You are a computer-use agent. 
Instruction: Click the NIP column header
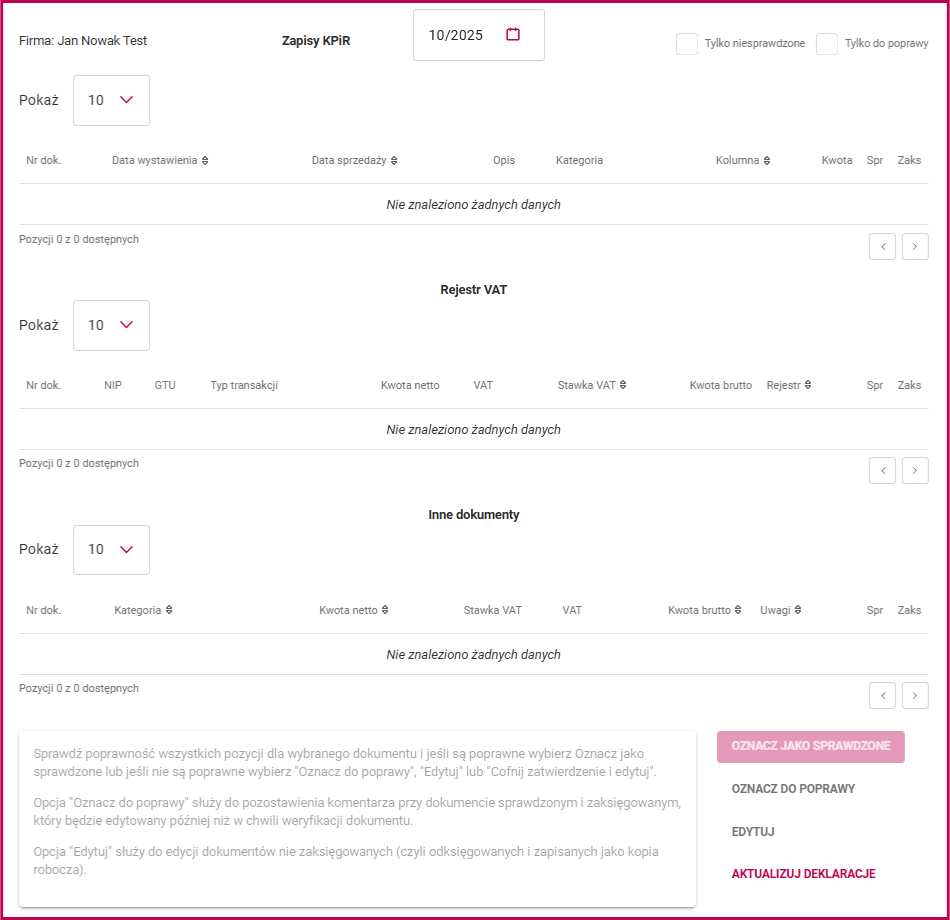(113, 385)
